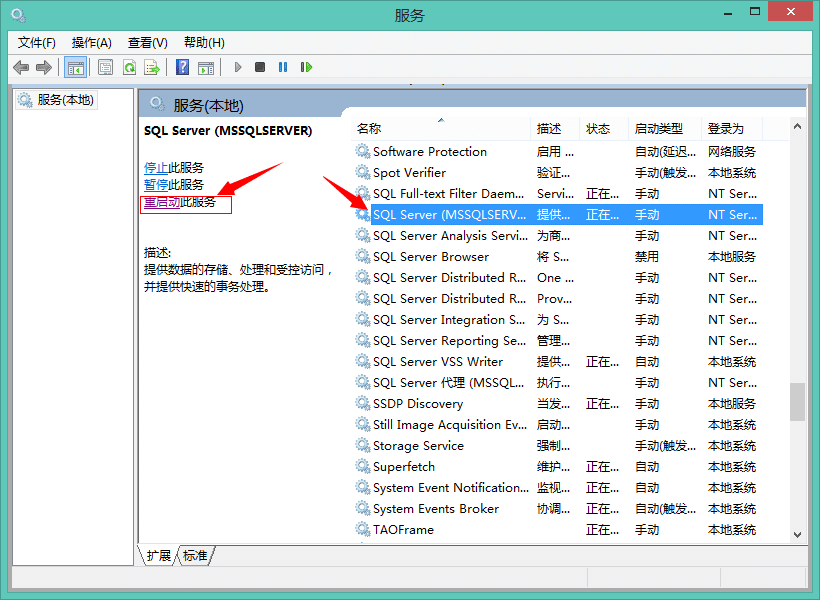This screenshot has width=820, height=600.
Task: Sort by the 名称 column header
Action: (442, 128)
